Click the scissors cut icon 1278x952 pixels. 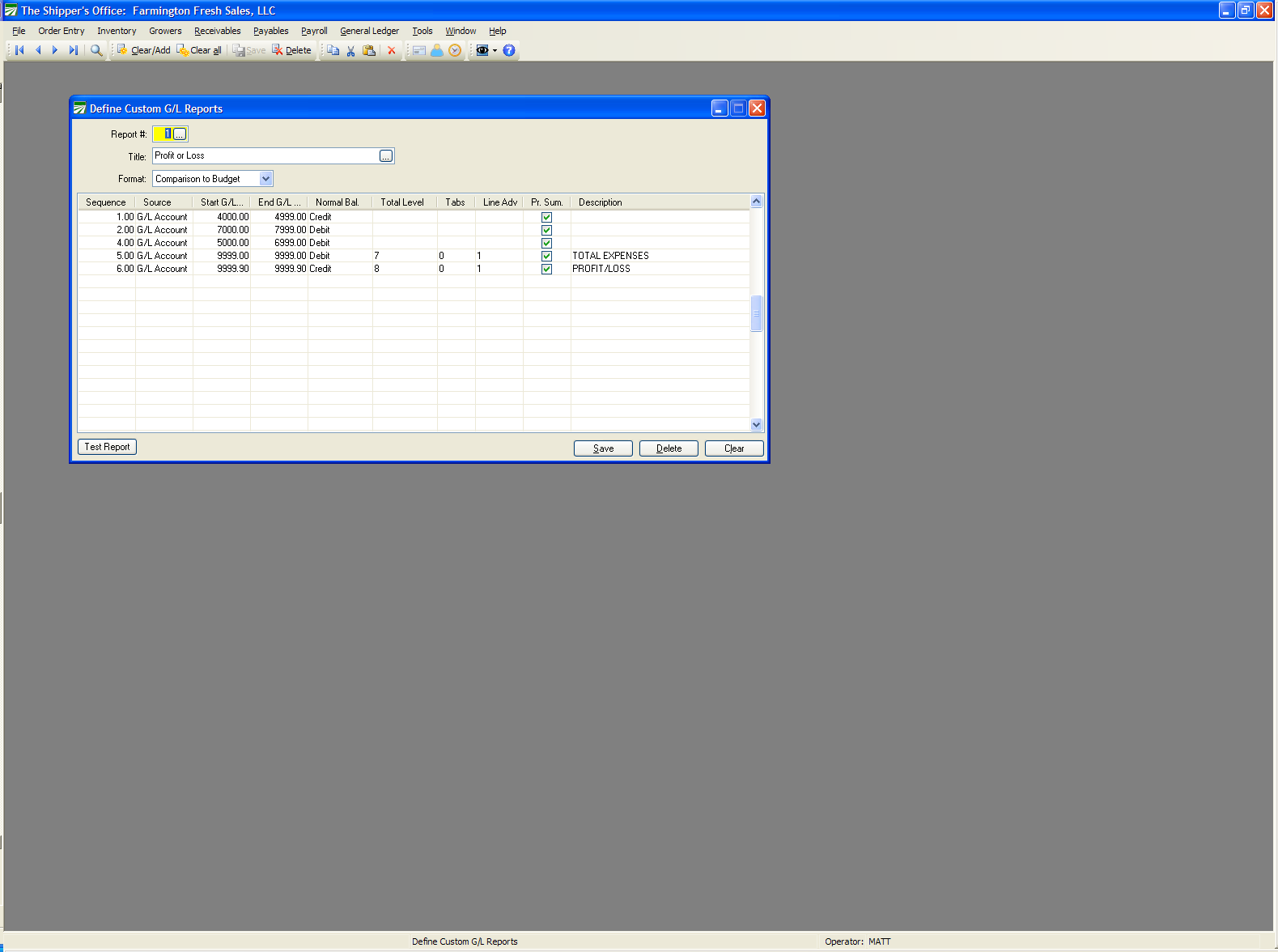coord(350,50)
